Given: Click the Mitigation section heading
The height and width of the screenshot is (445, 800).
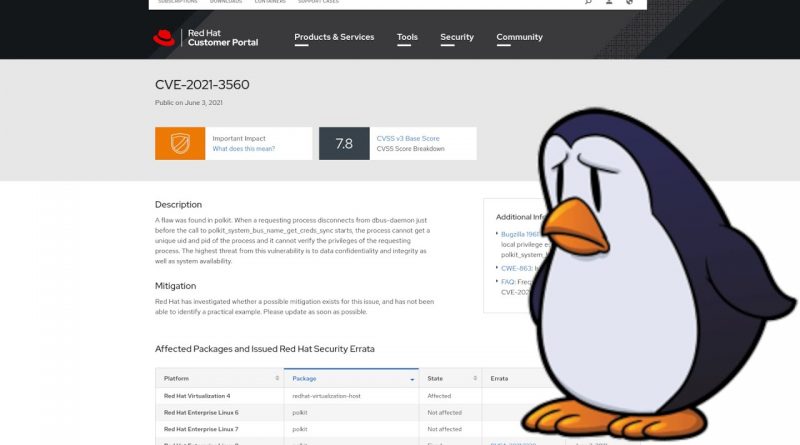Looking at the screenshot, I should tap(176, 286).
